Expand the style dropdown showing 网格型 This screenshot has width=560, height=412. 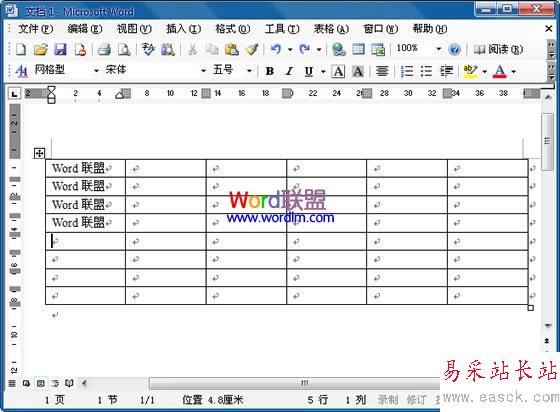tap(96, 71)
